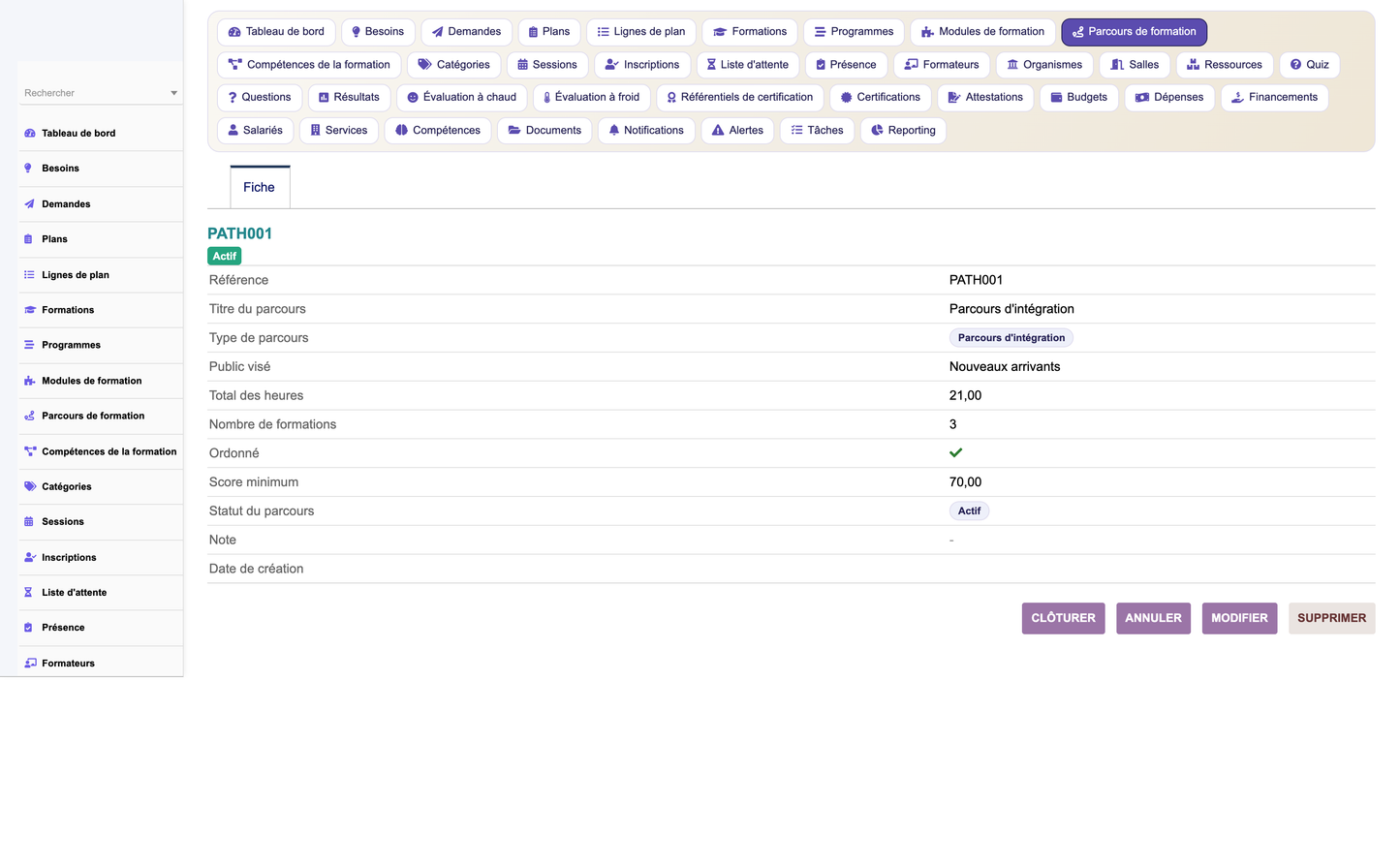The width and height of the screenshot is (1400, 866).
Task: Click the person icon on Salariés chip
Action: tap(233, 130)
